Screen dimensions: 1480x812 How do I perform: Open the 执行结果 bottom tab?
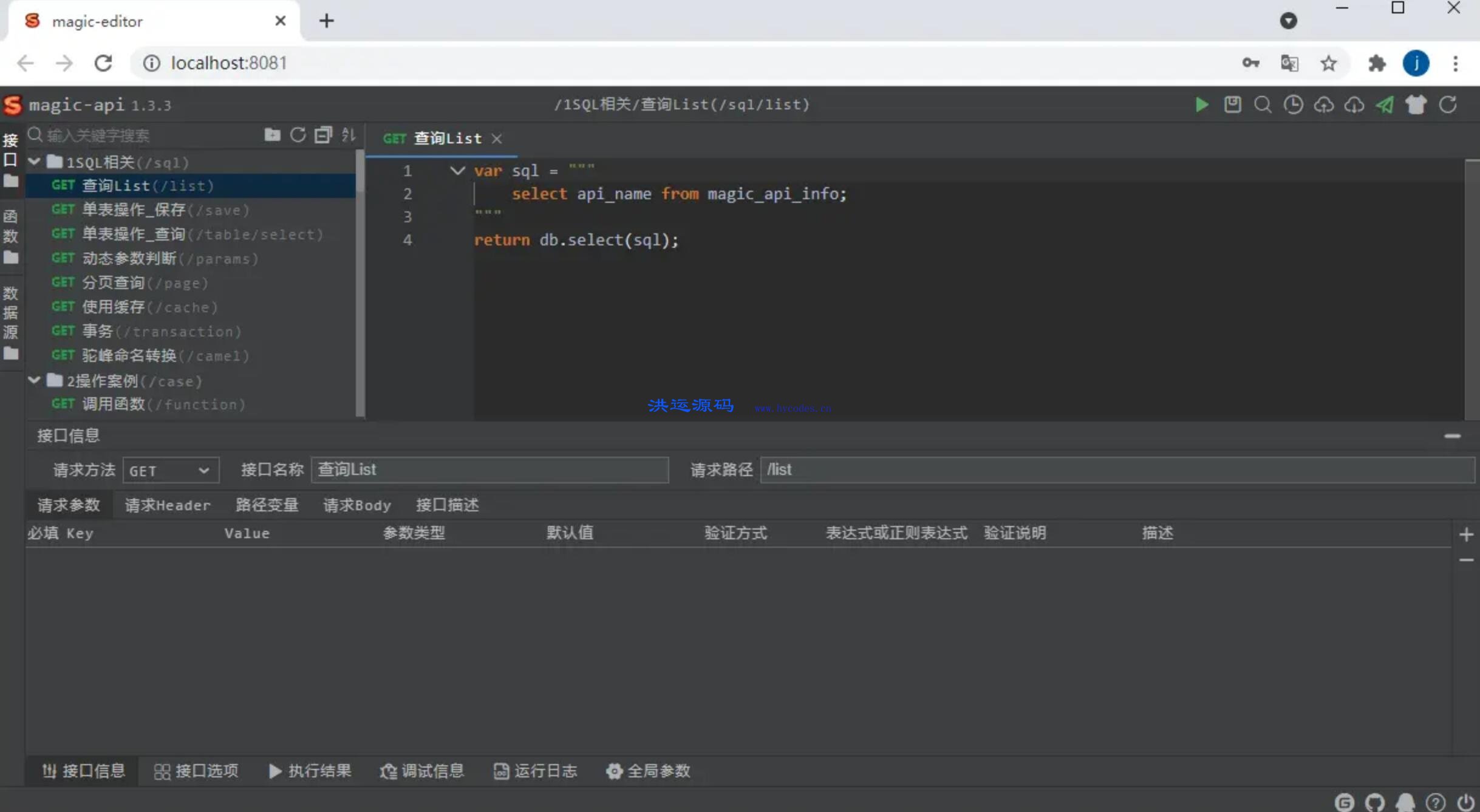point(310,771)
